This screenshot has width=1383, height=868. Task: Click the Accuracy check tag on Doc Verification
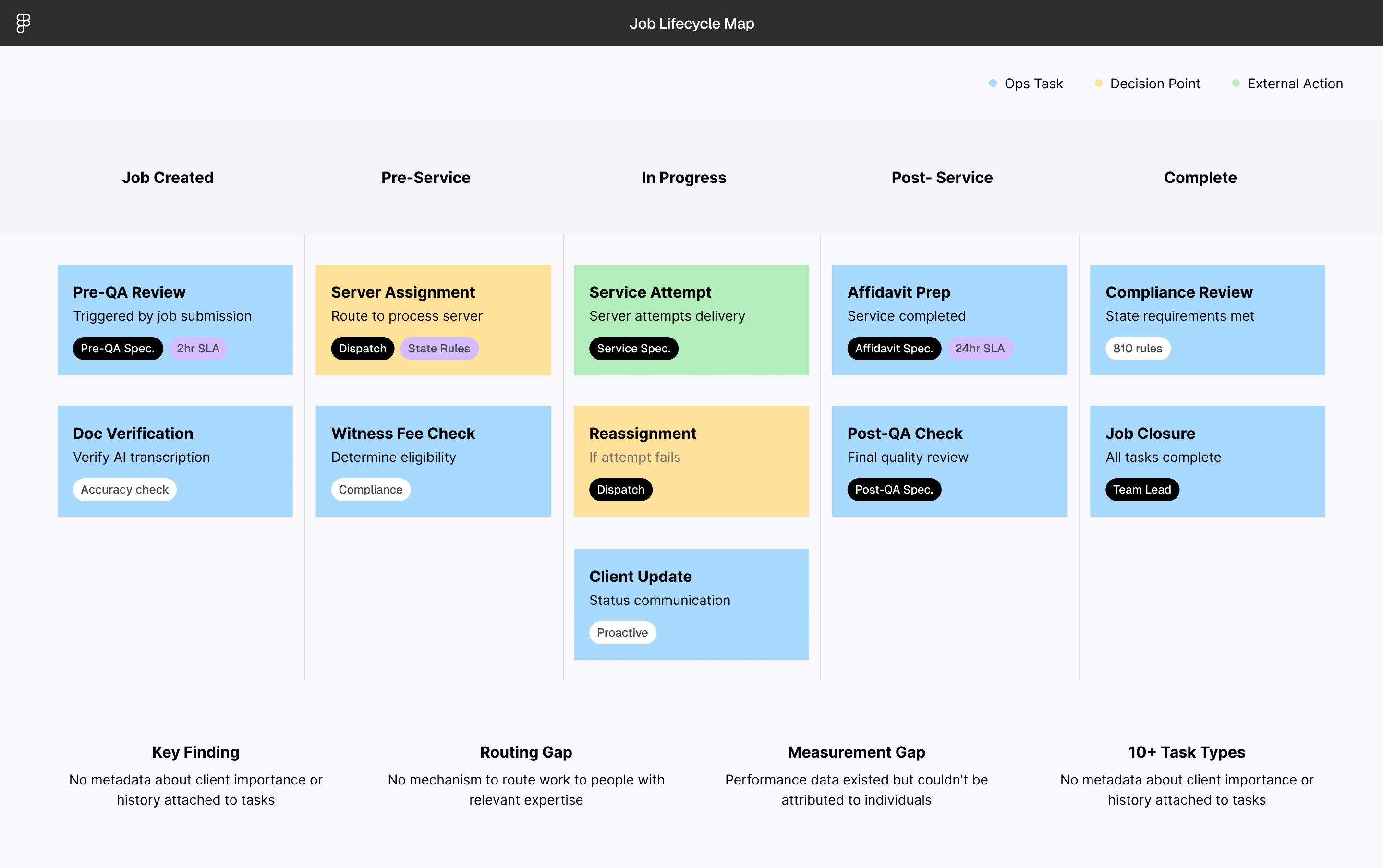[x=124, y=489]
